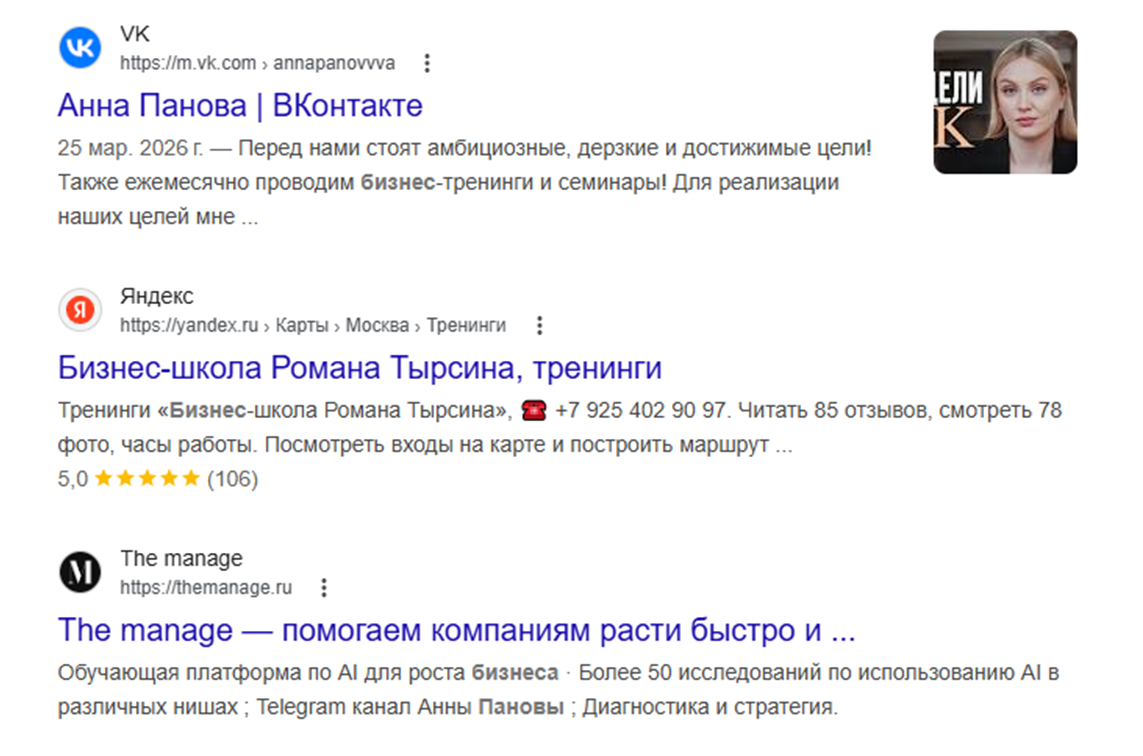Click the VK logo favicon
The image size is (1143, 756).
[80, 47]
